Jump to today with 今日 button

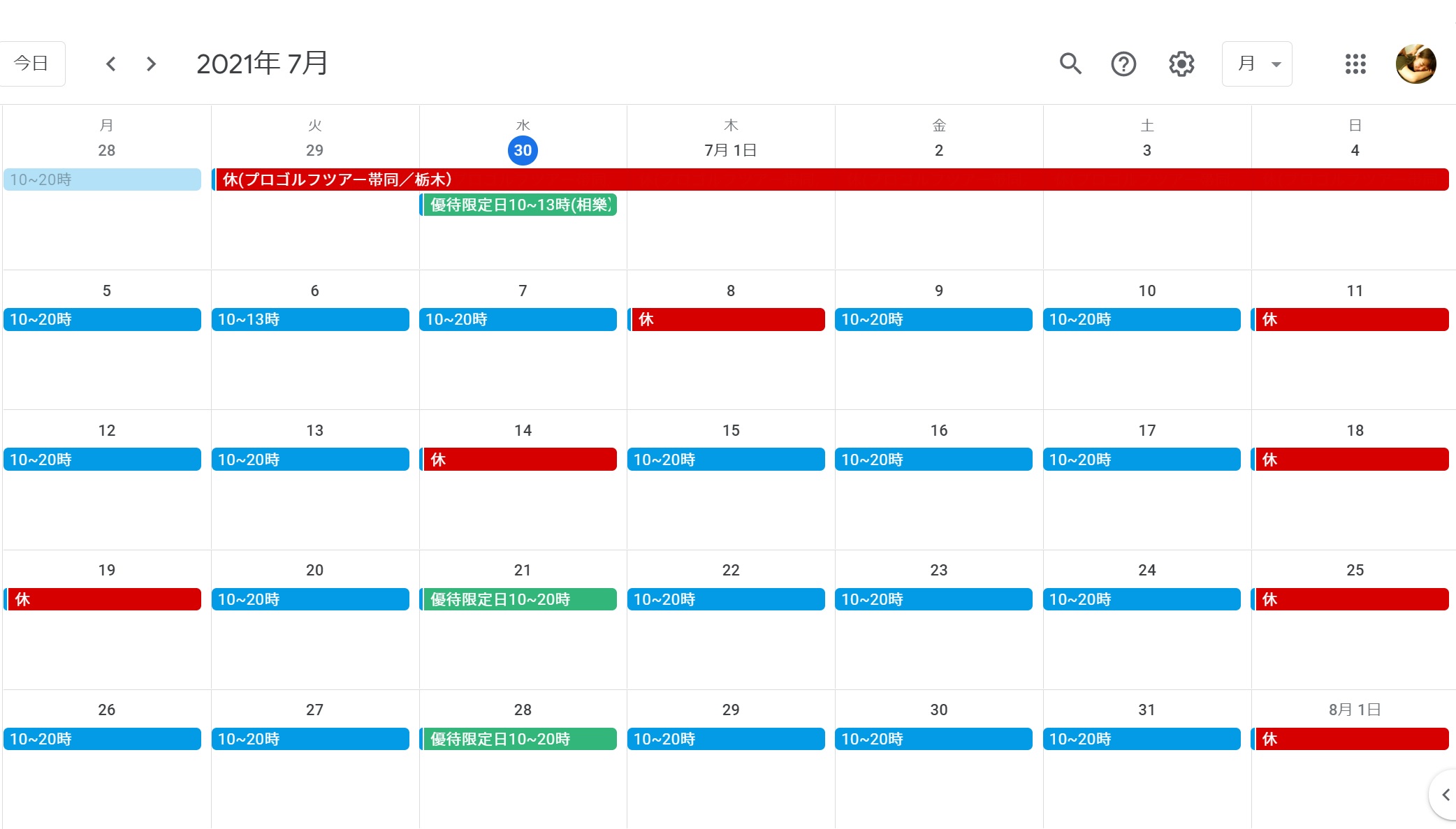(x=31, y=64)
